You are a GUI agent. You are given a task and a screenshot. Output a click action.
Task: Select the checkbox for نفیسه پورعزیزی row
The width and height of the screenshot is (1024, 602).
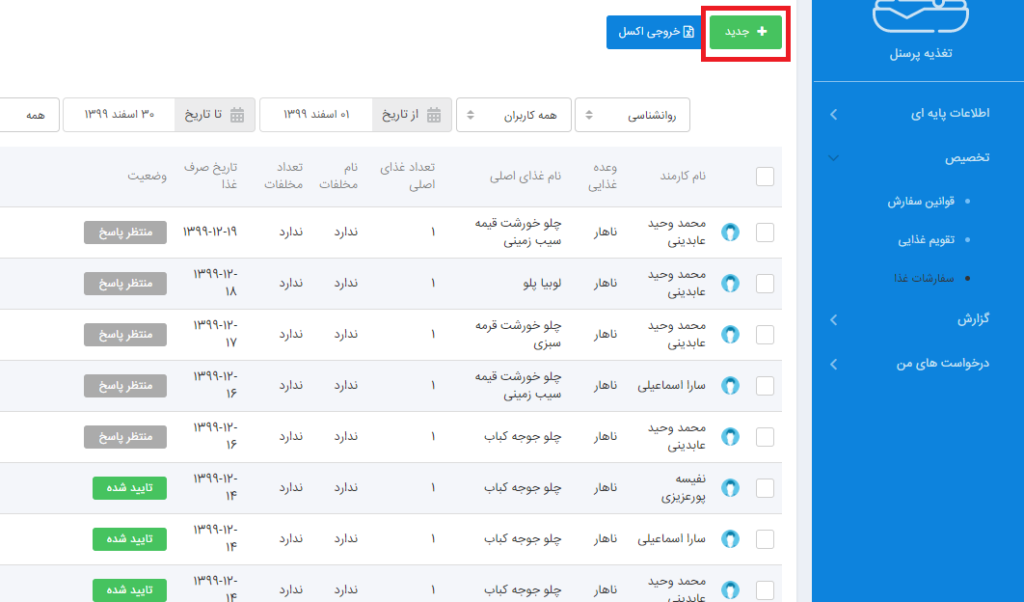765,488
